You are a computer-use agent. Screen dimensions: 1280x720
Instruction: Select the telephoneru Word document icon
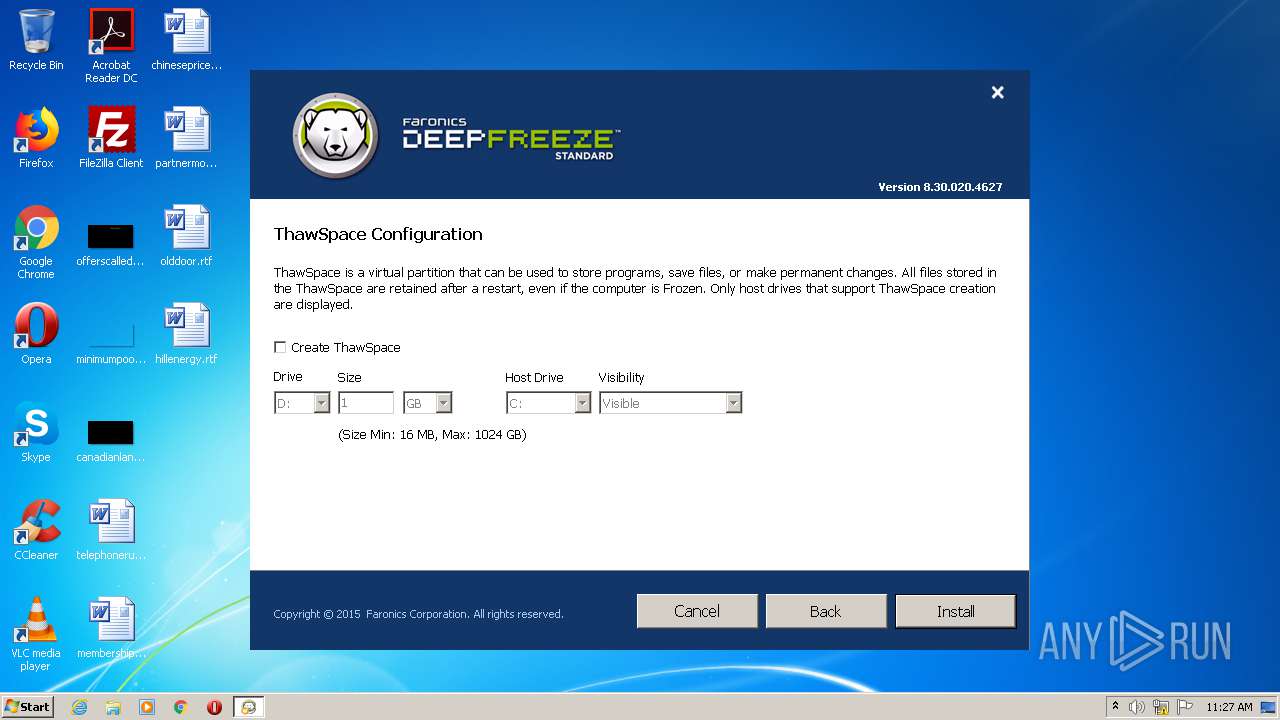[111, 530]
